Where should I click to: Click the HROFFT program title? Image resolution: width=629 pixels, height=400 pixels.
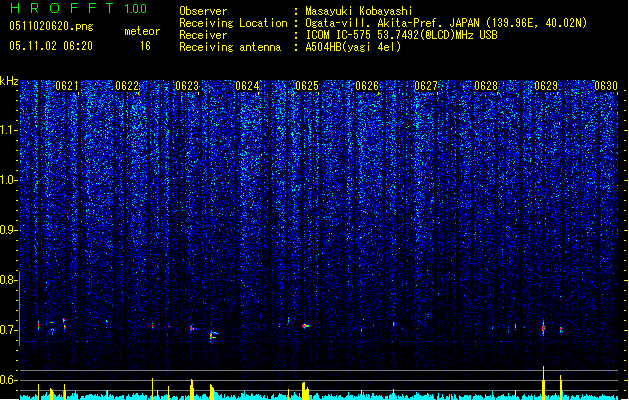tap(63, 8)
